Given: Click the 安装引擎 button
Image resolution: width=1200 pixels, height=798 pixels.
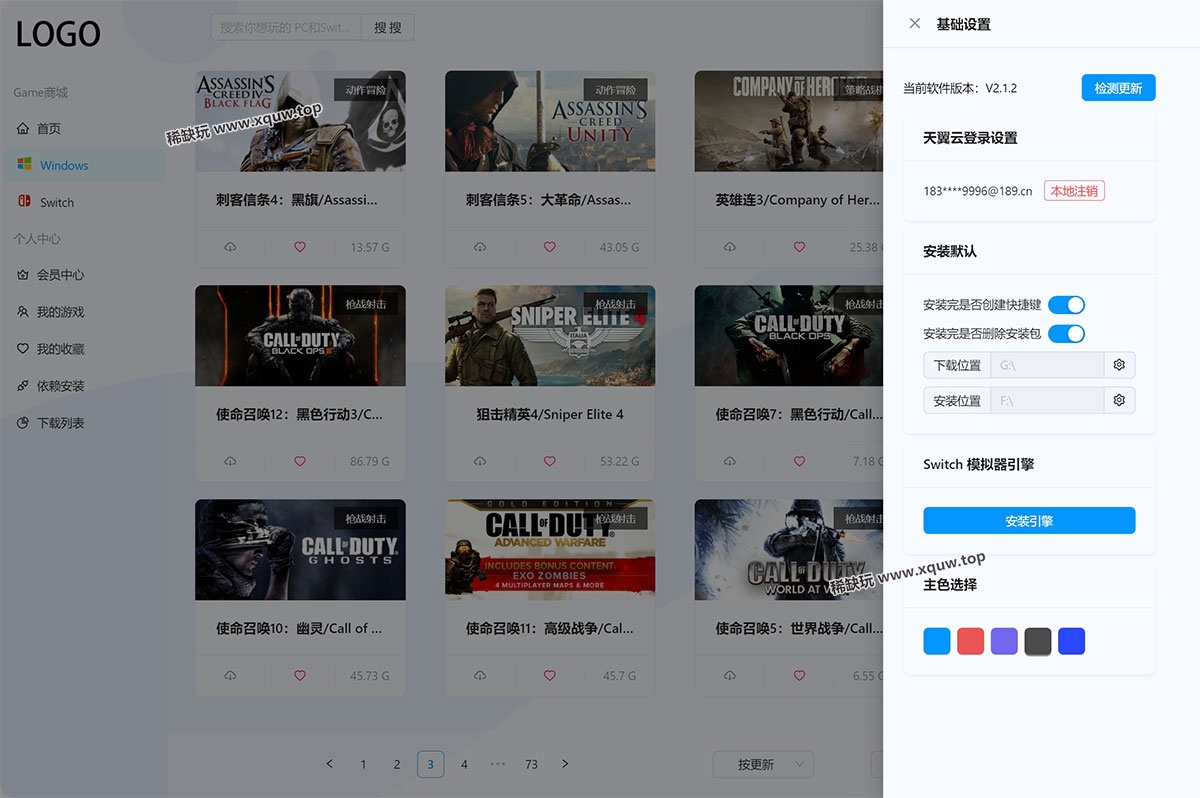Looking at the screenshot, I should [1029, 520].
